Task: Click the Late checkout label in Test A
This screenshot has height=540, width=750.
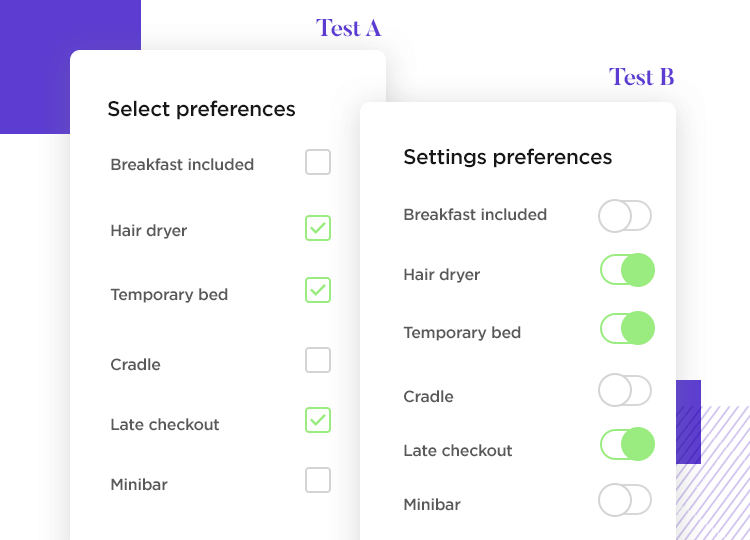Action: point(165,425)
